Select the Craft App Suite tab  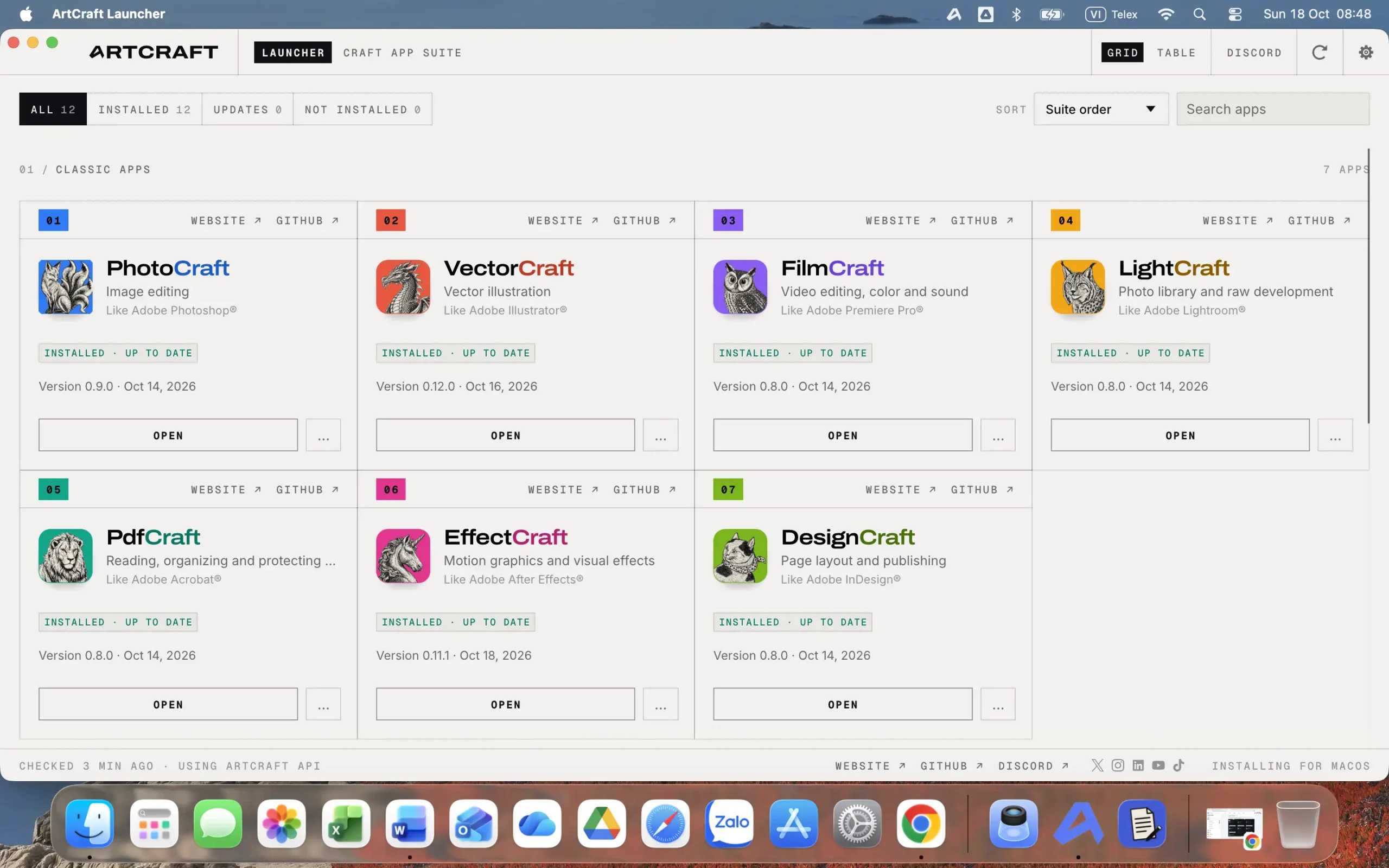coord(403,52)
